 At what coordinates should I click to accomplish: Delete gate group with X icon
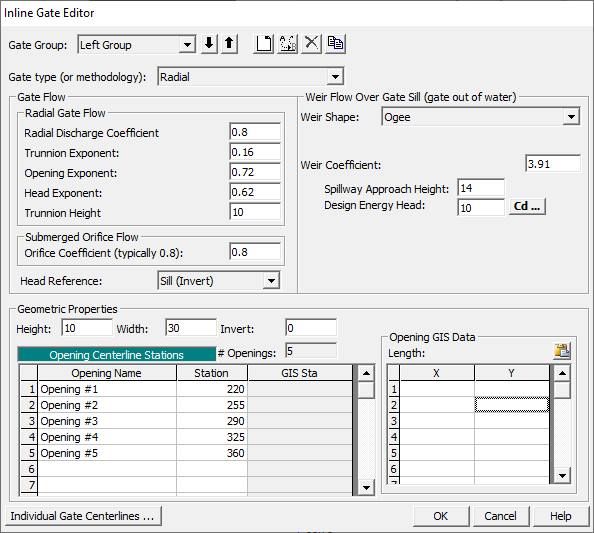[311, 44]
